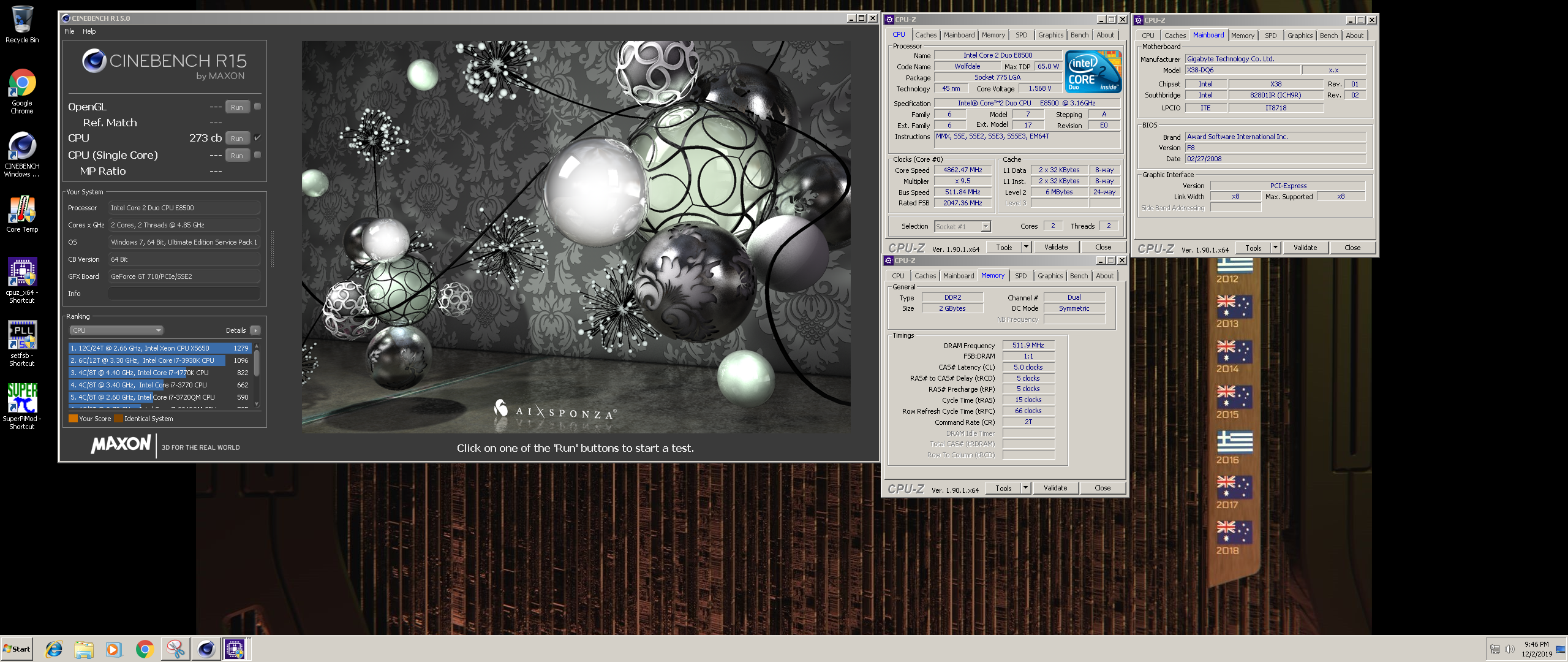Select the Intel Xeon CPU X5650 ranking row
Image resolution: width=1568 pixels, height=662 pixels.
(160, 348)
